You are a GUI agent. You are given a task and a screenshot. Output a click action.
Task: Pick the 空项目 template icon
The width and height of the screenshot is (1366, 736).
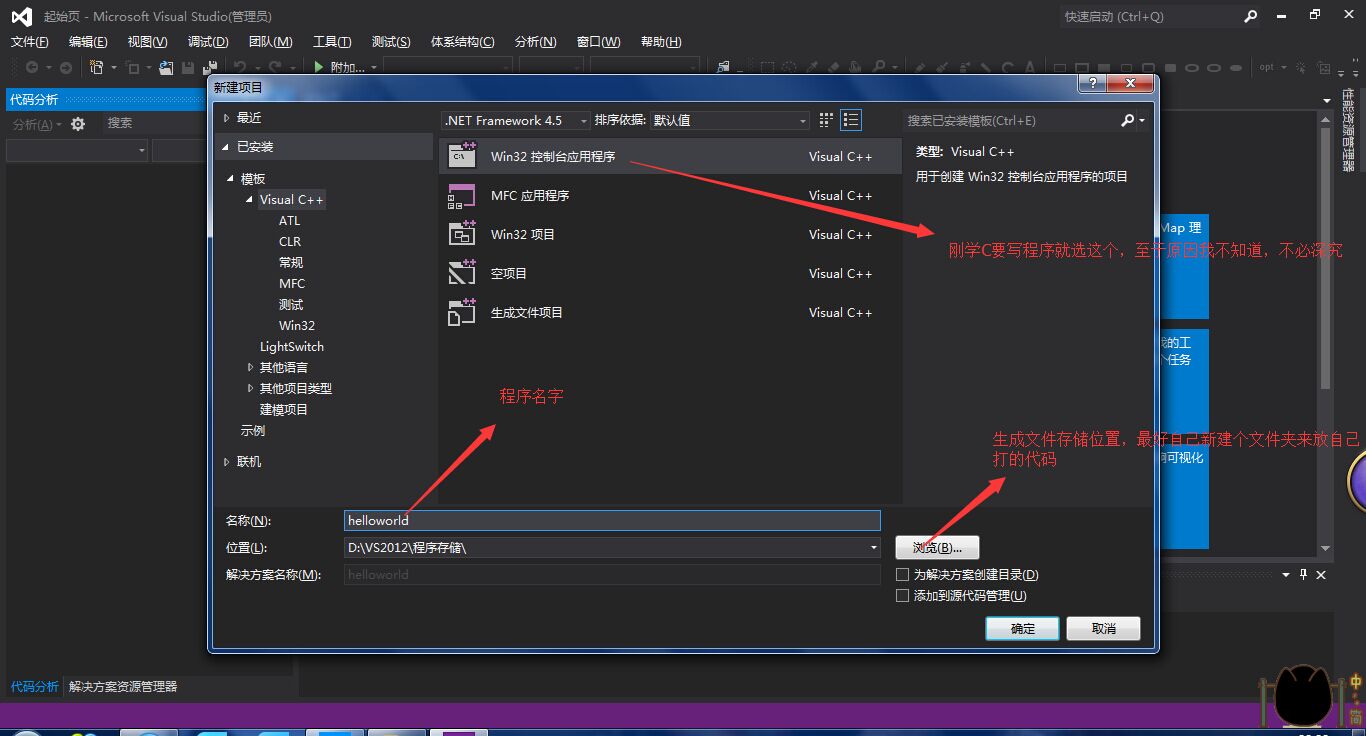[x=462, y=273]
